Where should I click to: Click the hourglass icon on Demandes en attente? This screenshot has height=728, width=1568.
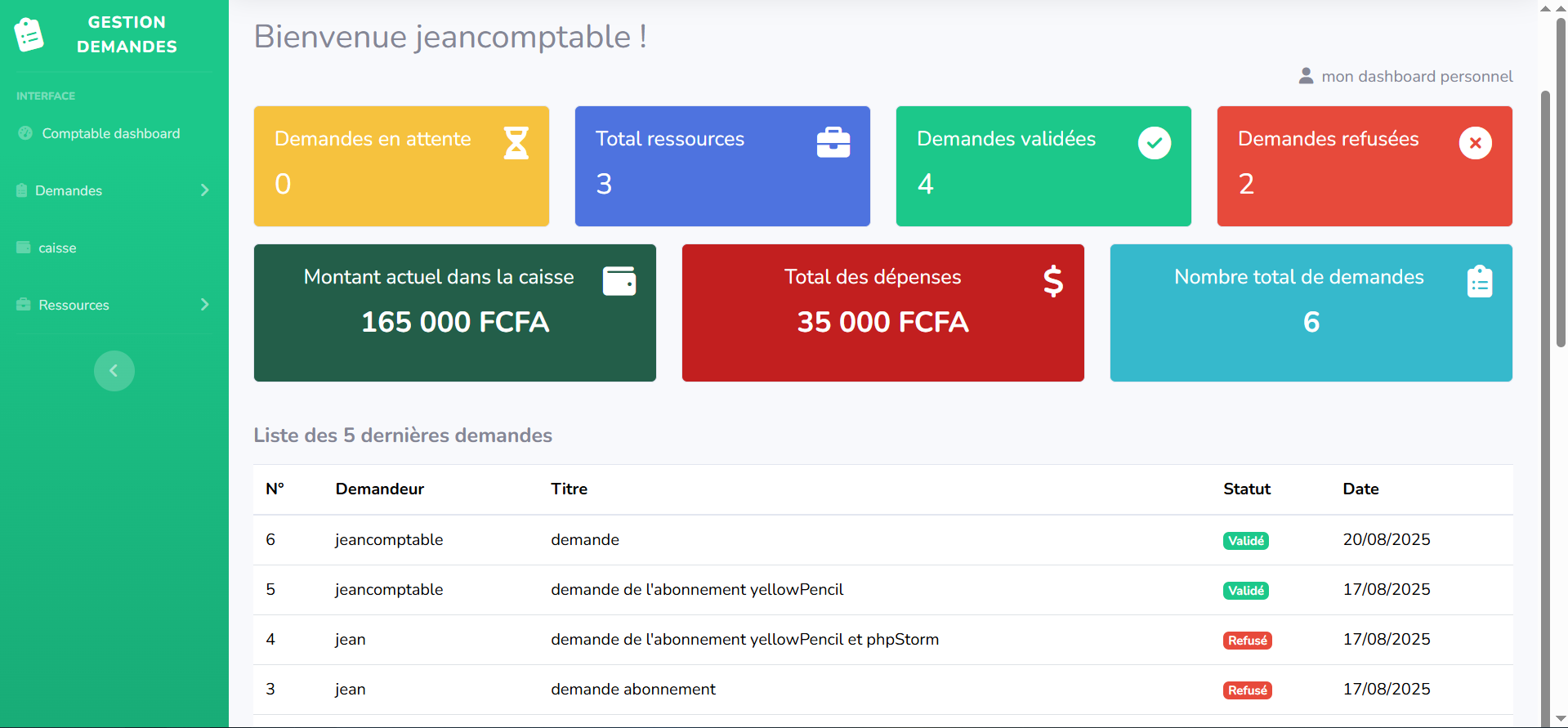[x=516, y=143]
